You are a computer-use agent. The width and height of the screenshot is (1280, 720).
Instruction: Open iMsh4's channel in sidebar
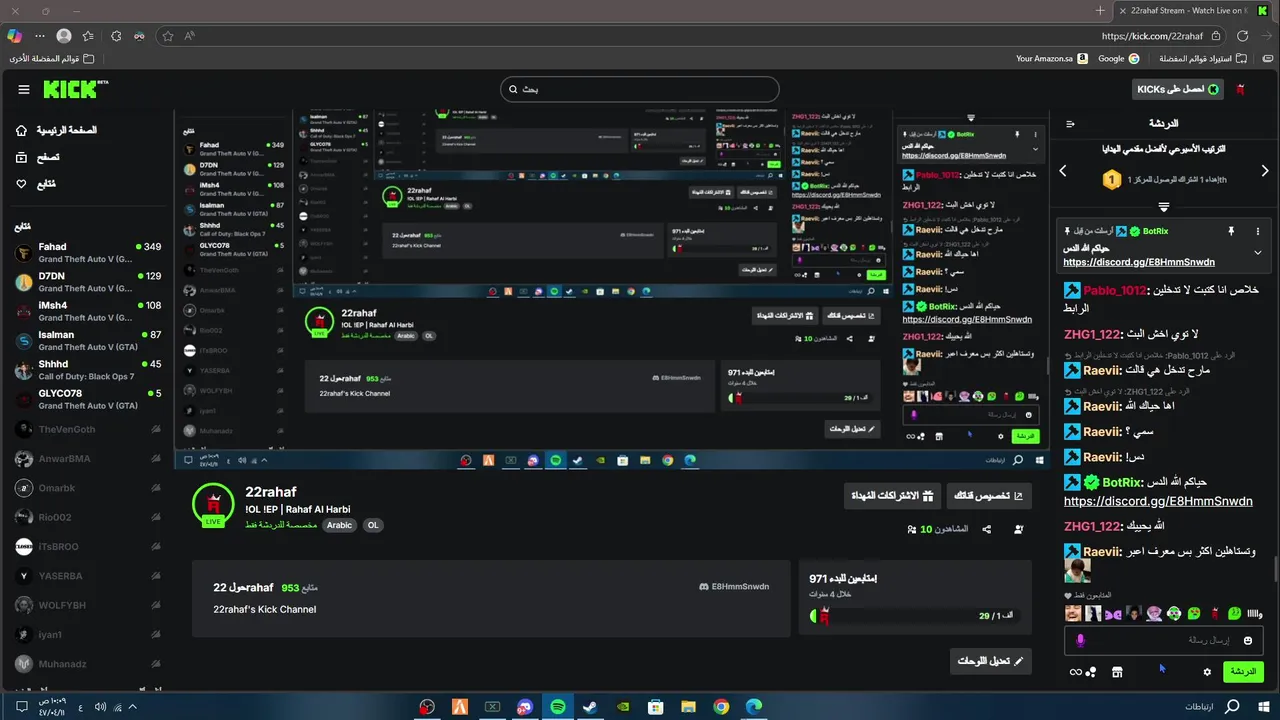click(88, 311)
